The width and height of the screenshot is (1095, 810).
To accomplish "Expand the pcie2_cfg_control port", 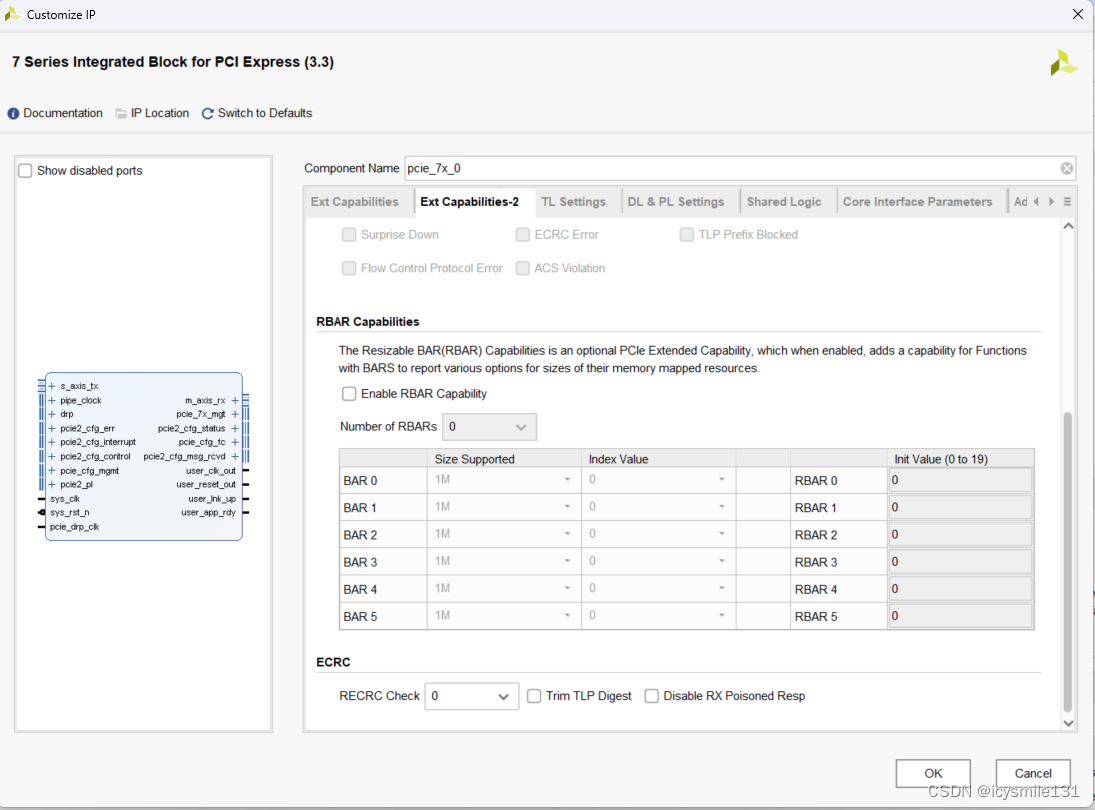I will tap(51, 456).
